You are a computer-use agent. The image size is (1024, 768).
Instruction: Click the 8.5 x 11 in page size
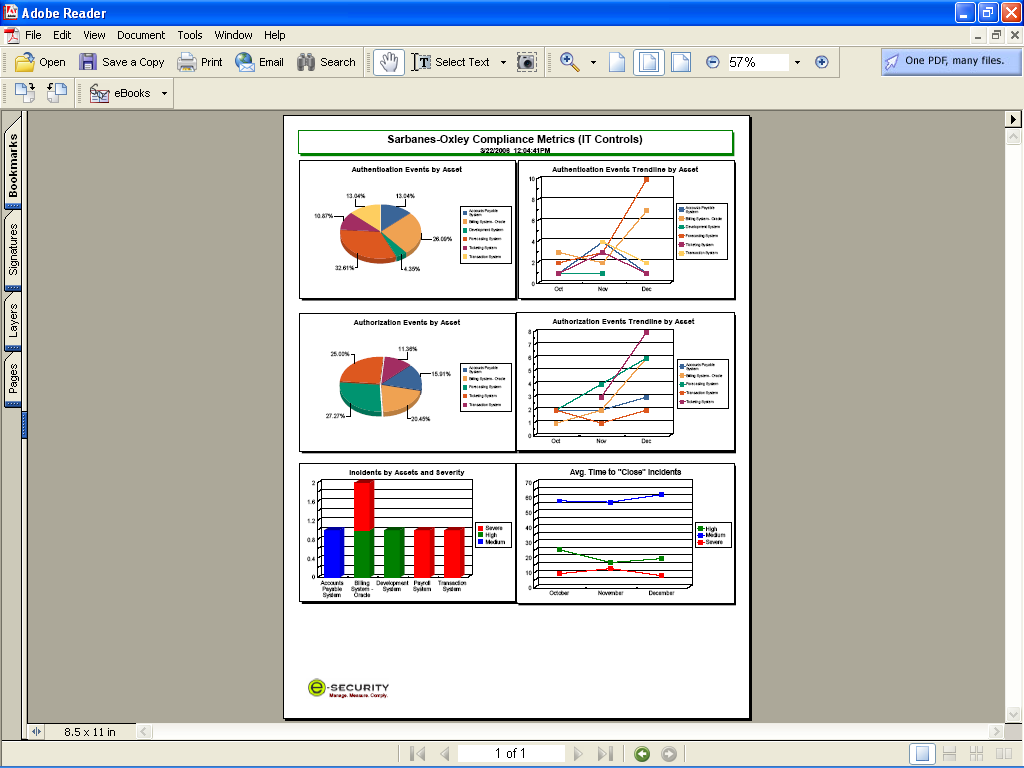point(90,732)
